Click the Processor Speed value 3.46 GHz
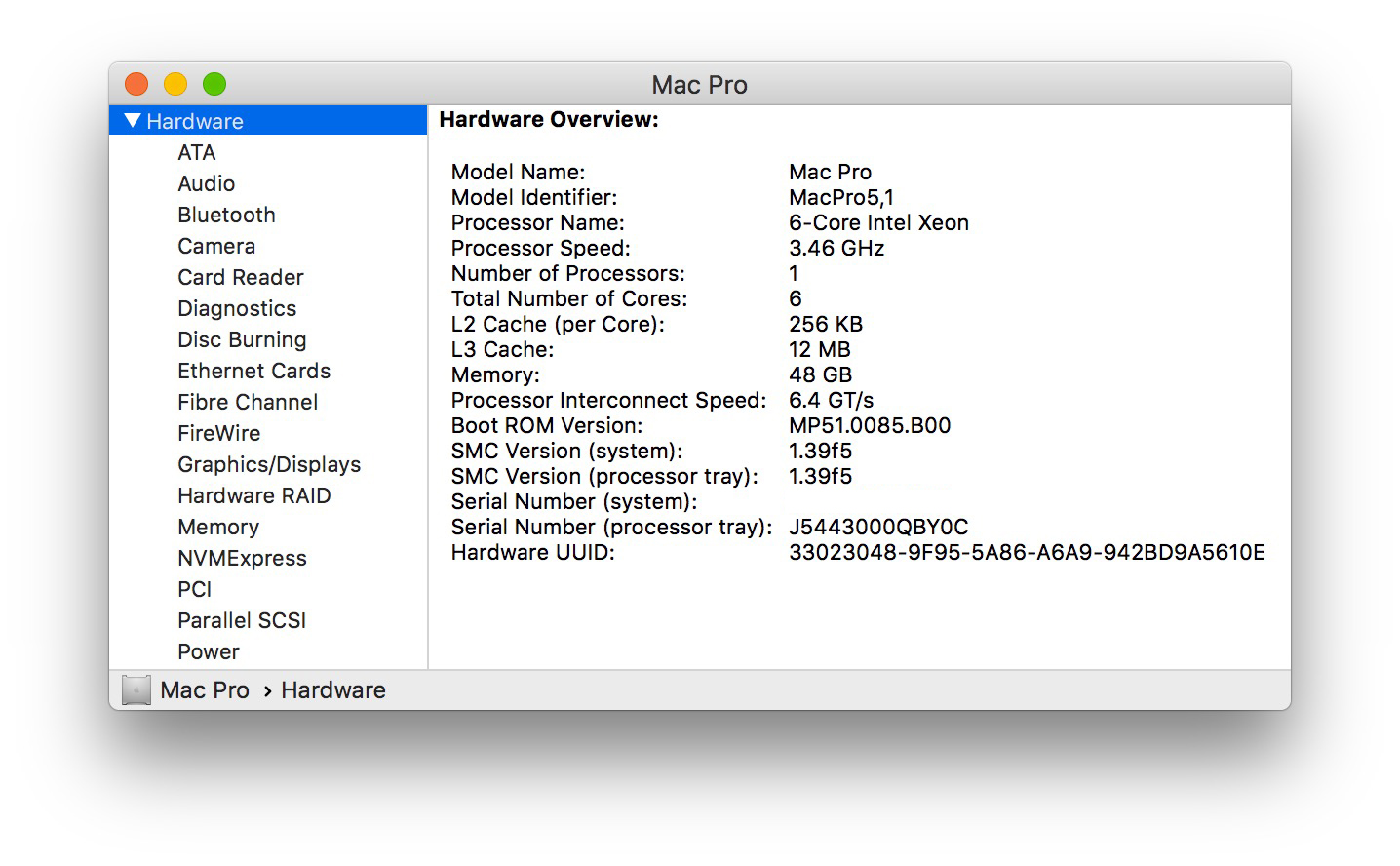The width and height of the screenshot is (1400, 866). 836,249
